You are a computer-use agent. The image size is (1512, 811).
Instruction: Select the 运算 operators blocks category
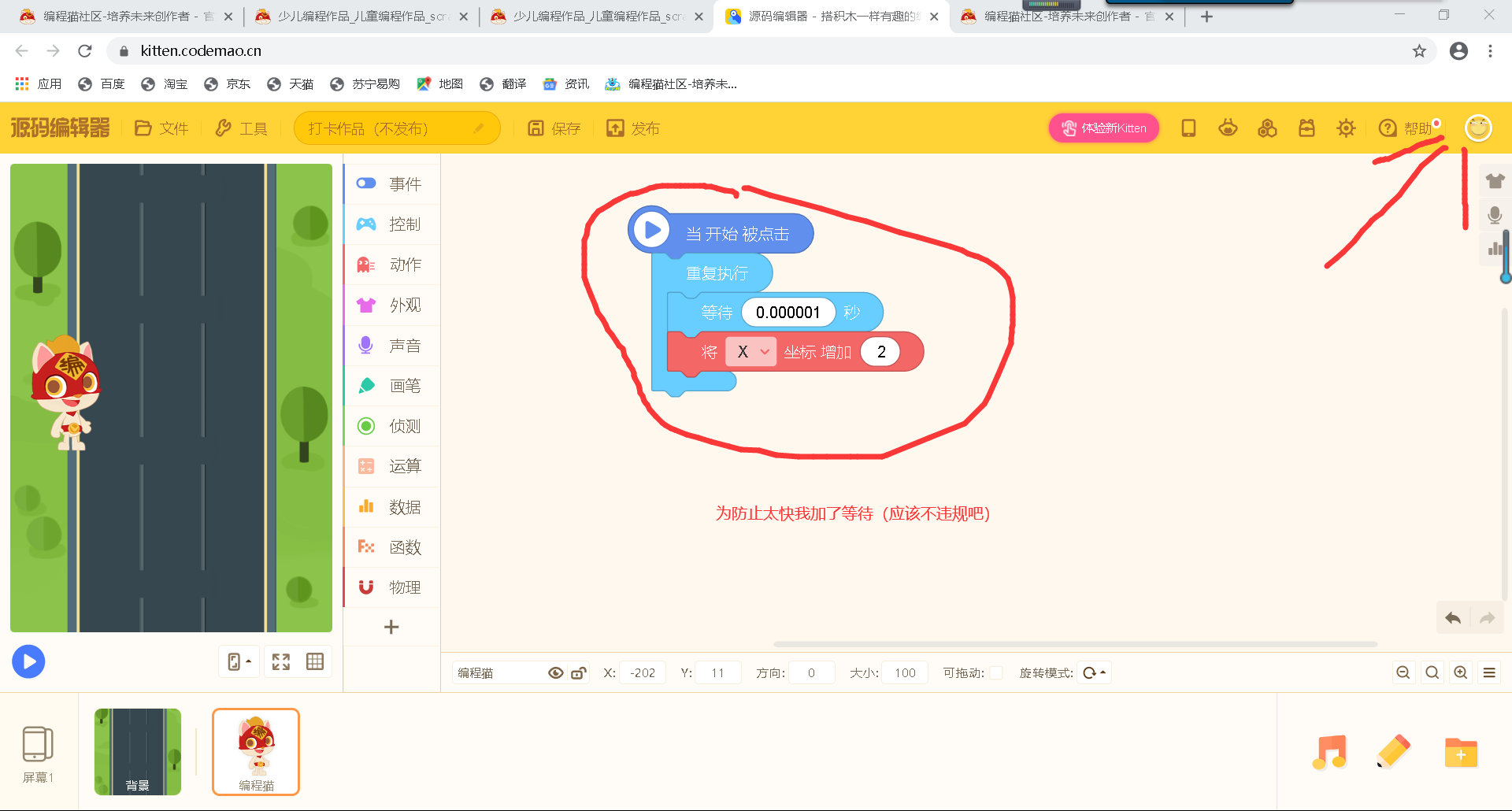pos(391,466)
